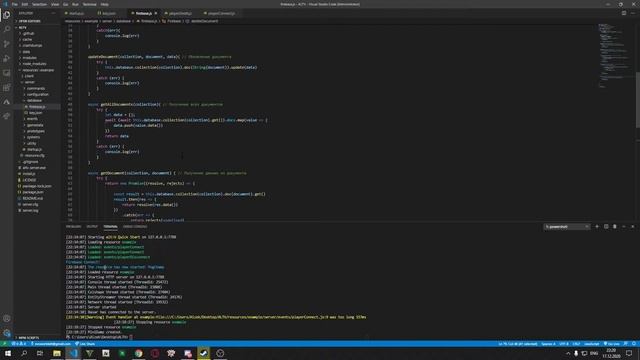Open Windows Action Center
Viewport: 640px width, 360px height.
pyautogui.click(x=629, y=353)
